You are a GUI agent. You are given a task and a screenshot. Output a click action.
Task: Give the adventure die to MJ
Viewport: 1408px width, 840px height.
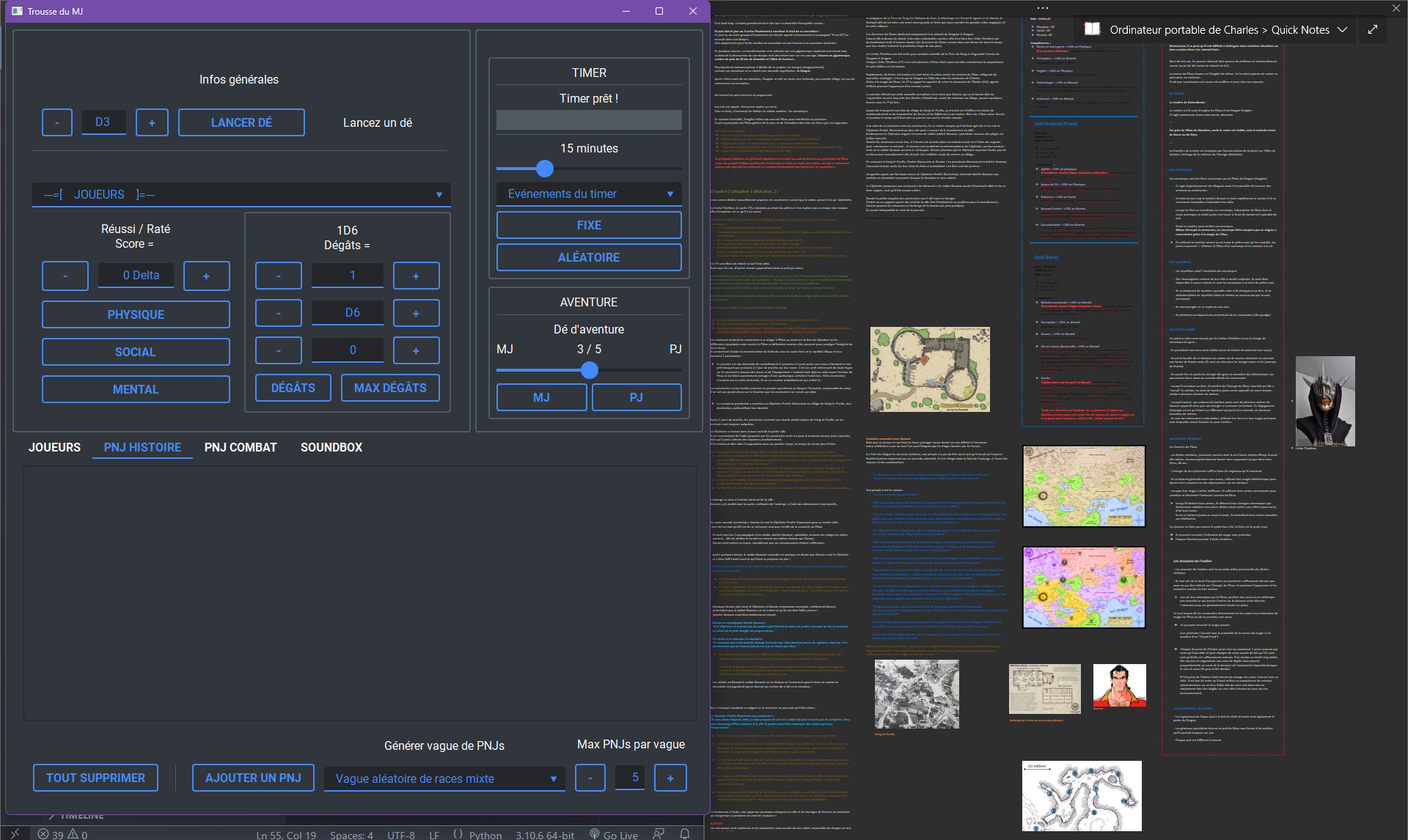click(542, 397)
